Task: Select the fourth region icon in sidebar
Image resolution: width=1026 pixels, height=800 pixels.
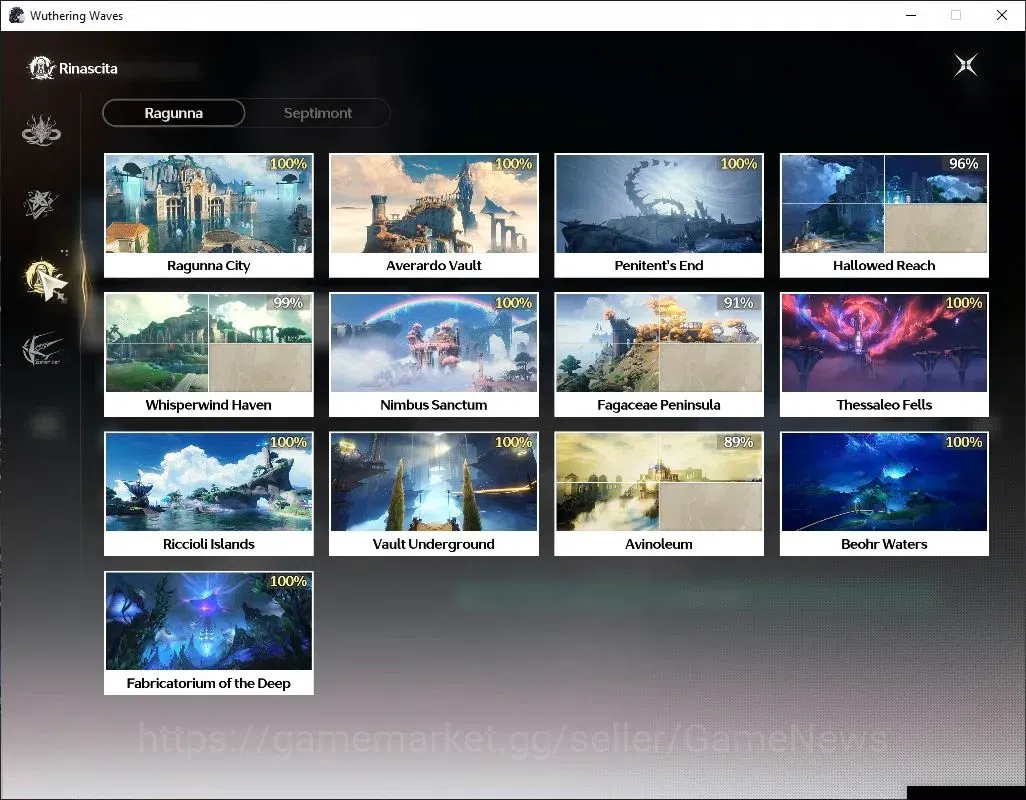Action: [x=42, y=349]
